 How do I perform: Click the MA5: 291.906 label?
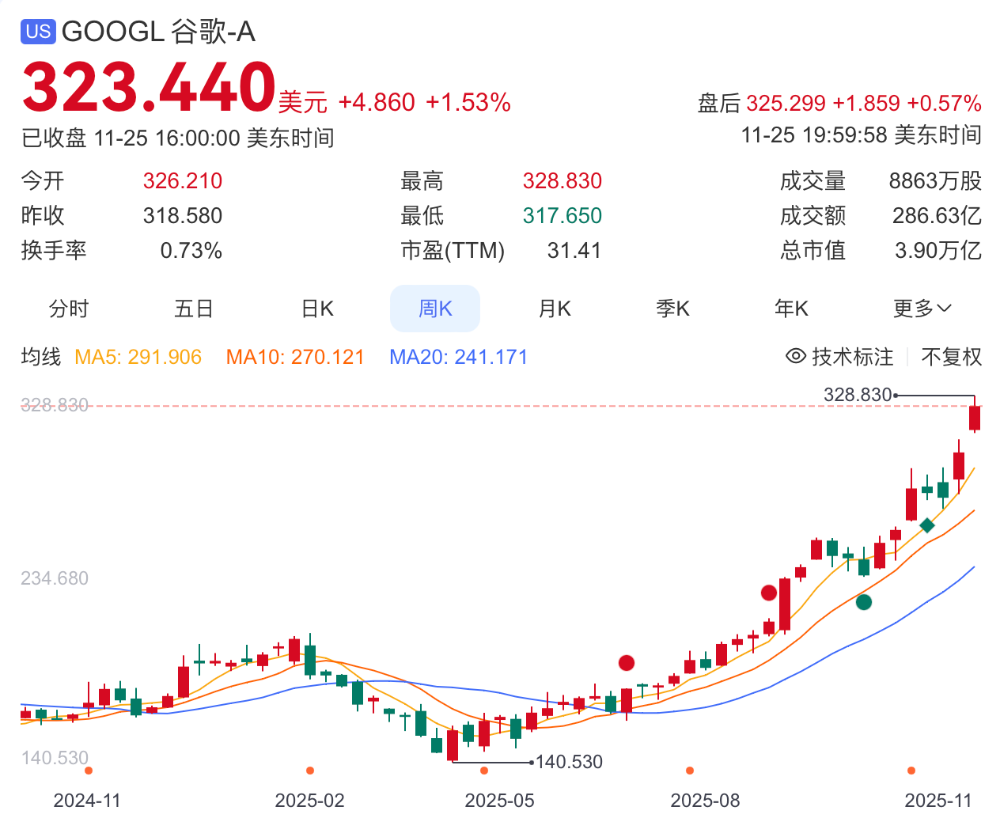pos(138,357)
